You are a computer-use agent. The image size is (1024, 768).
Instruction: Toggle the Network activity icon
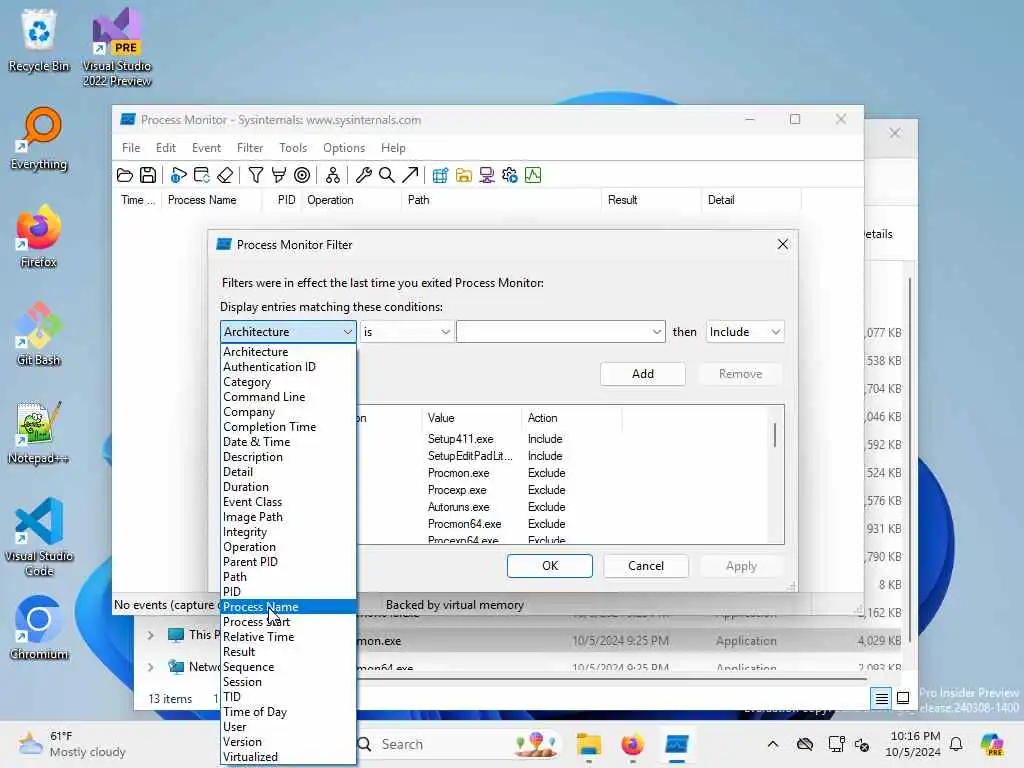487,175
